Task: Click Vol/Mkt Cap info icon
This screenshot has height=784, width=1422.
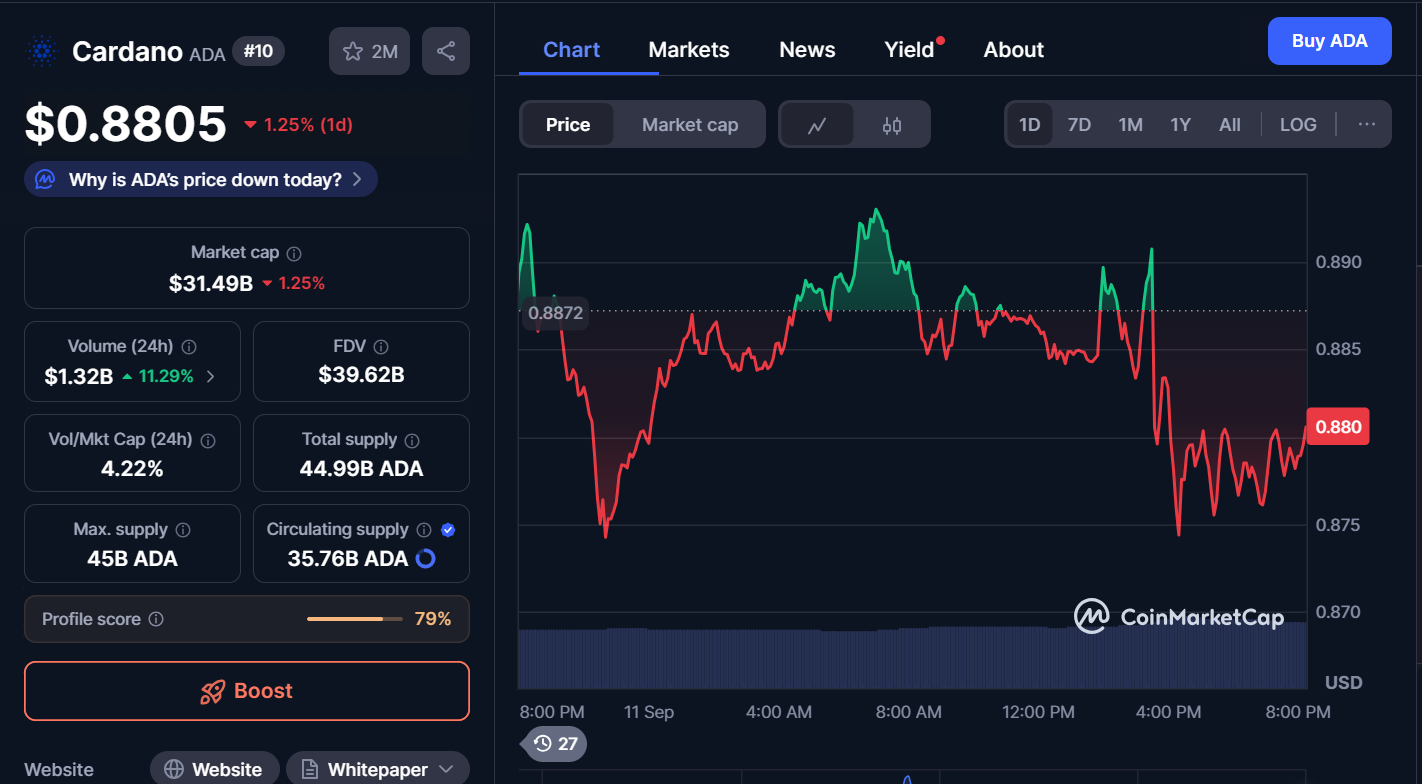Action: [208, 440]
